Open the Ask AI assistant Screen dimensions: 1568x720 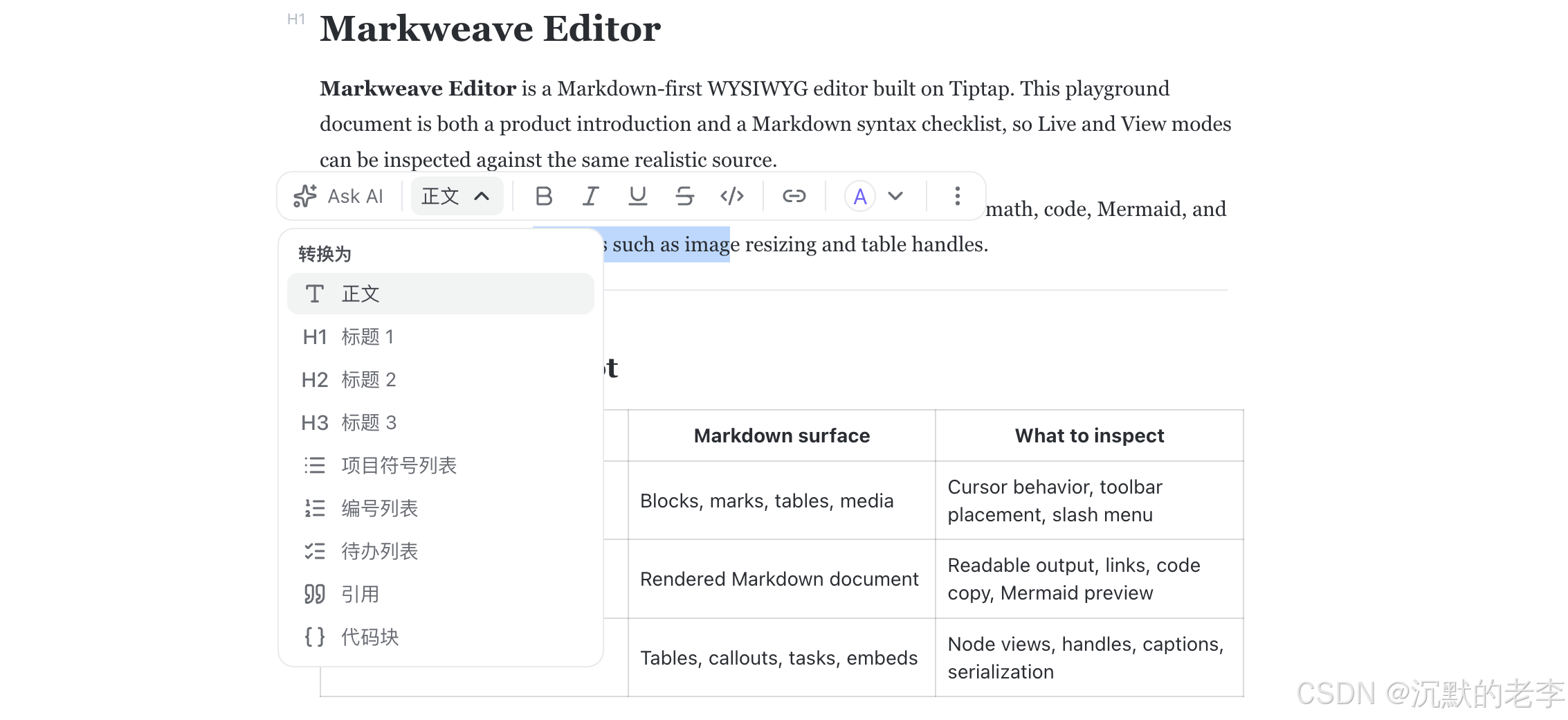click(x=338, y=197)
